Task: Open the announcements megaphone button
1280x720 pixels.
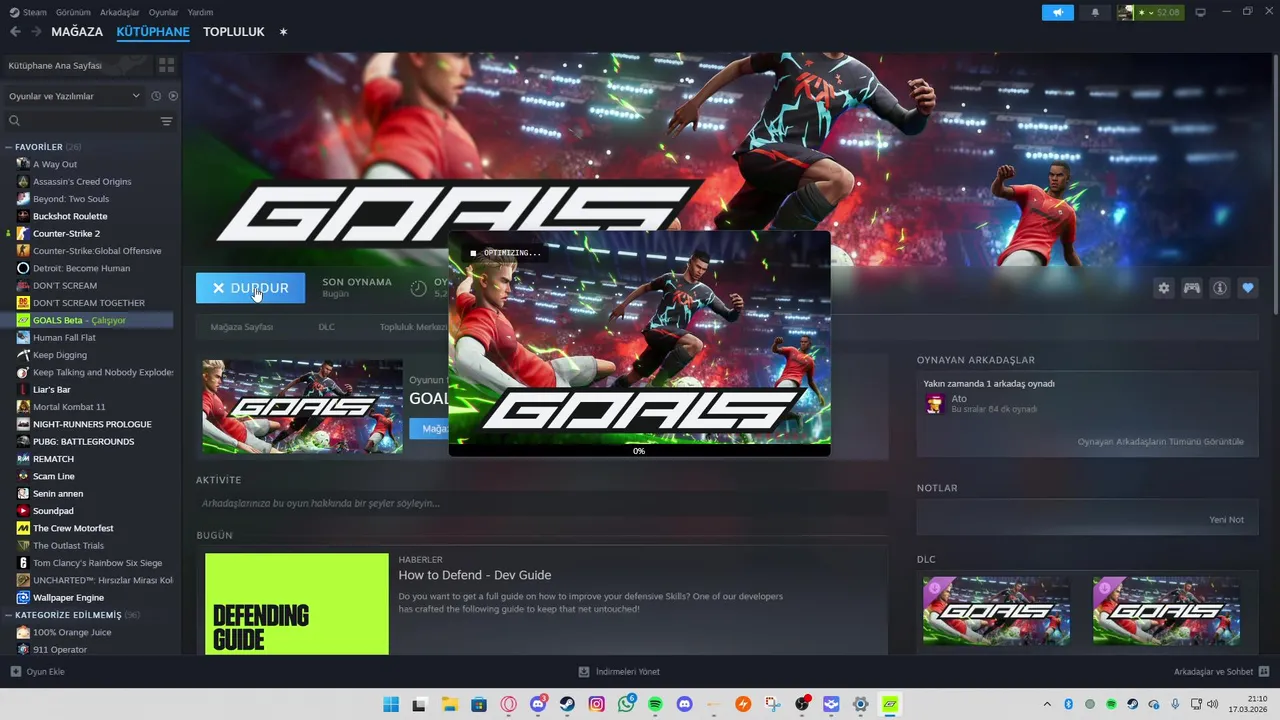Action: click(1057, 12)
